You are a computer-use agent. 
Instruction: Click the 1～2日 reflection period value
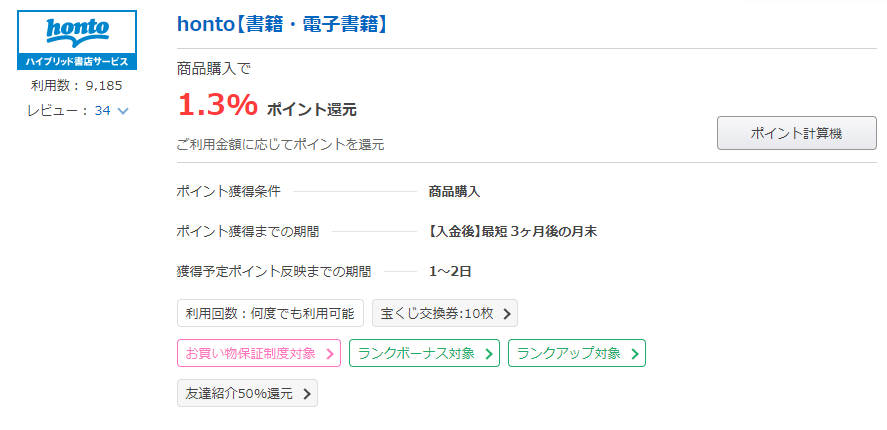click(x=449, y=271)
